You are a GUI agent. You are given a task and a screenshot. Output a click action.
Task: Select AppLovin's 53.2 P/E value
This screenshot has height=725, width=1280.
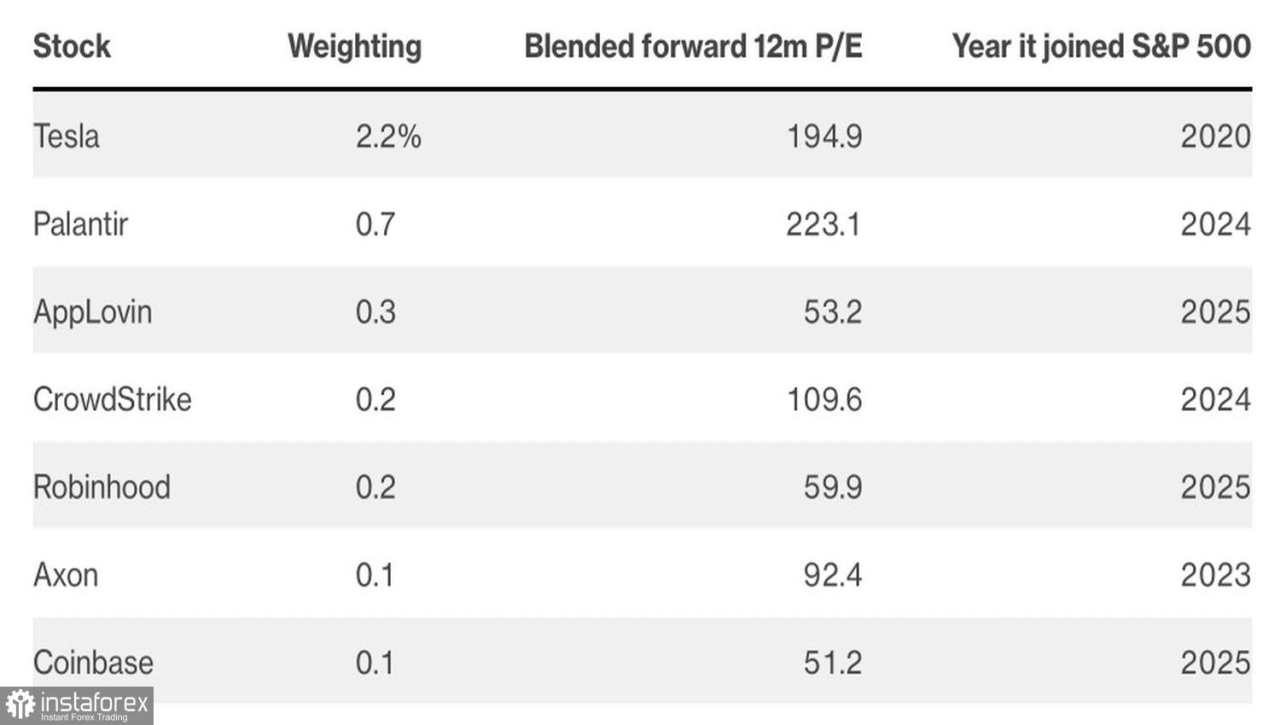click(832, 311)
